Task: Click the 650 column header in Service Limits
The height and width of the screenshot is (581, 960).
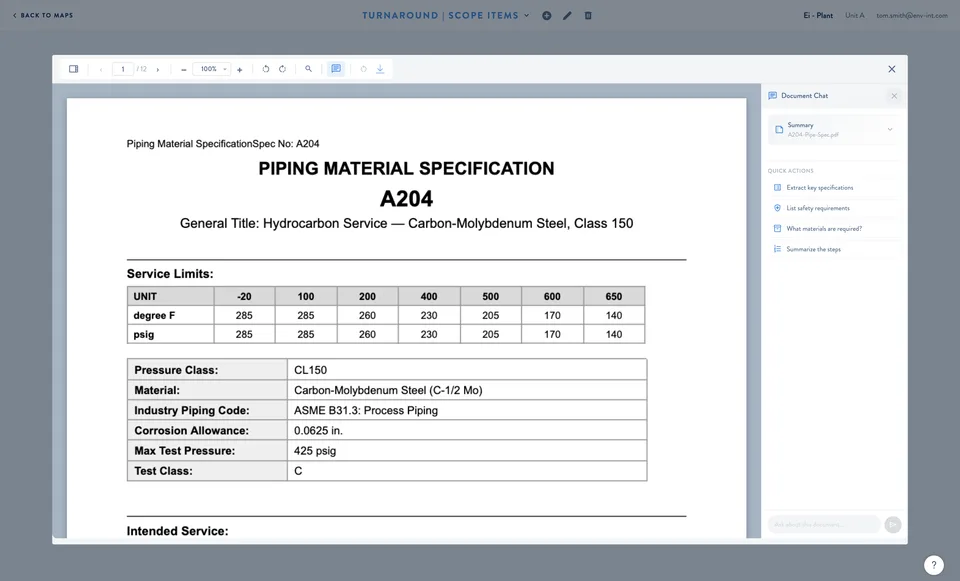Action: tap(613, 296)
